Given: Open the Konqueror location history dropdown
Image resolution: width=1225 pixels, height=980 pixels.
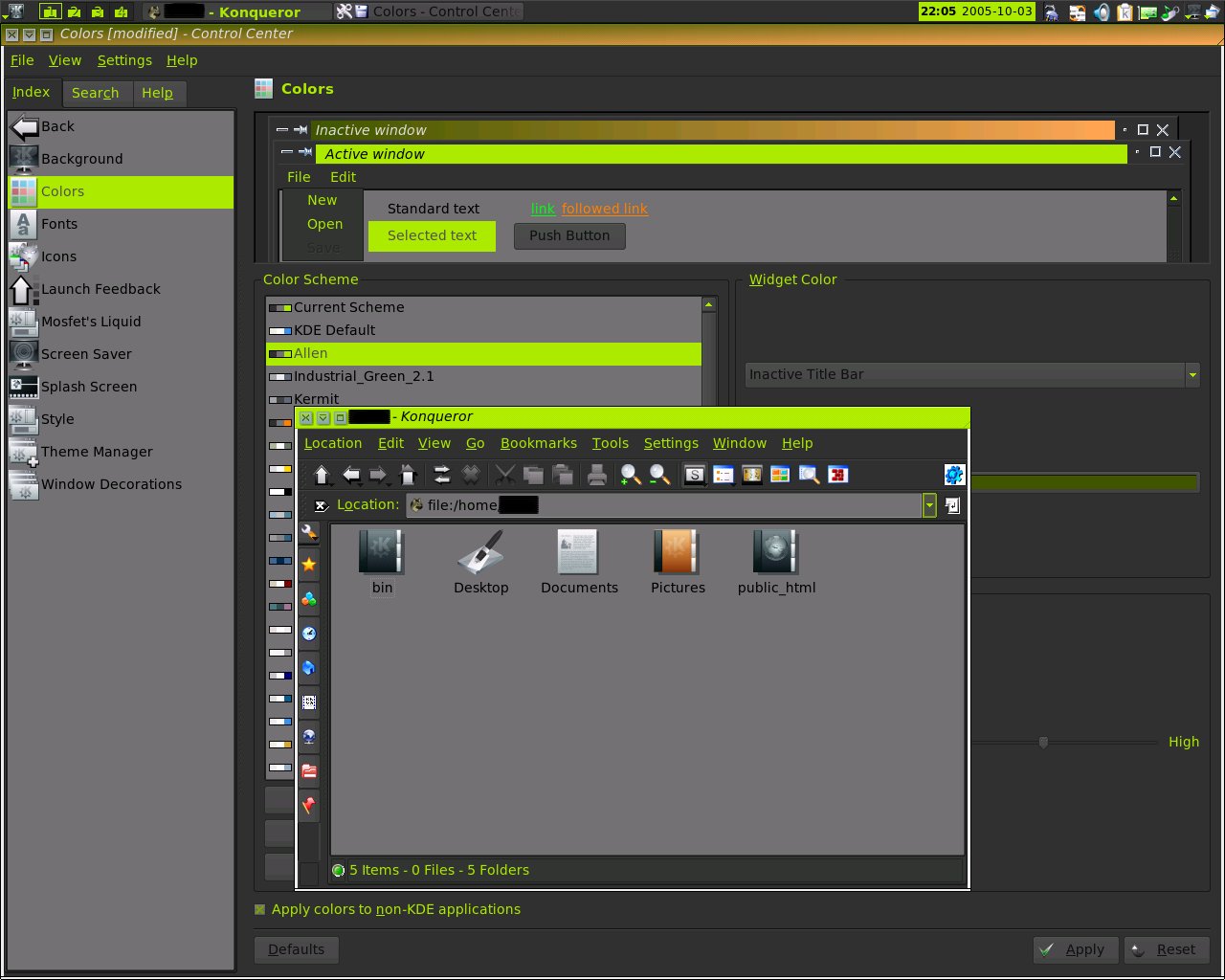Looking at the screenshot, I should click(x=928, y=505).
